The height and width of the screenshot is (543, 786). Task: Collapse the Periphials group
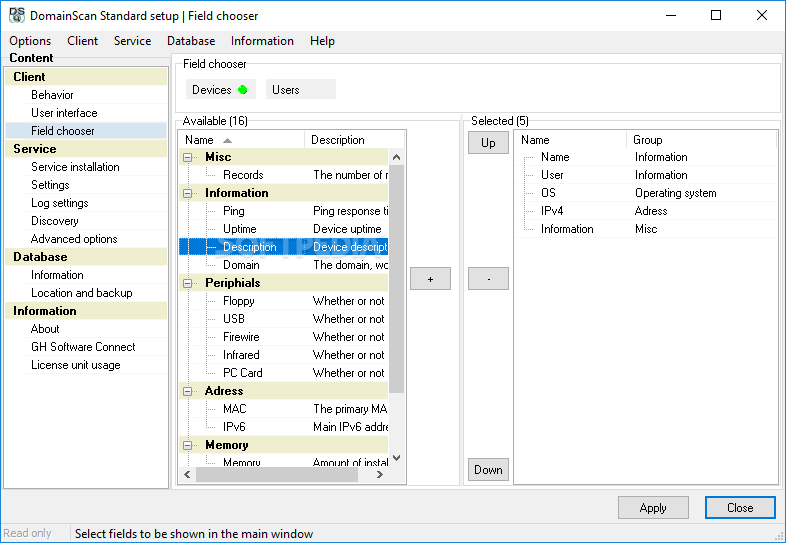click(x=187, y=283)
